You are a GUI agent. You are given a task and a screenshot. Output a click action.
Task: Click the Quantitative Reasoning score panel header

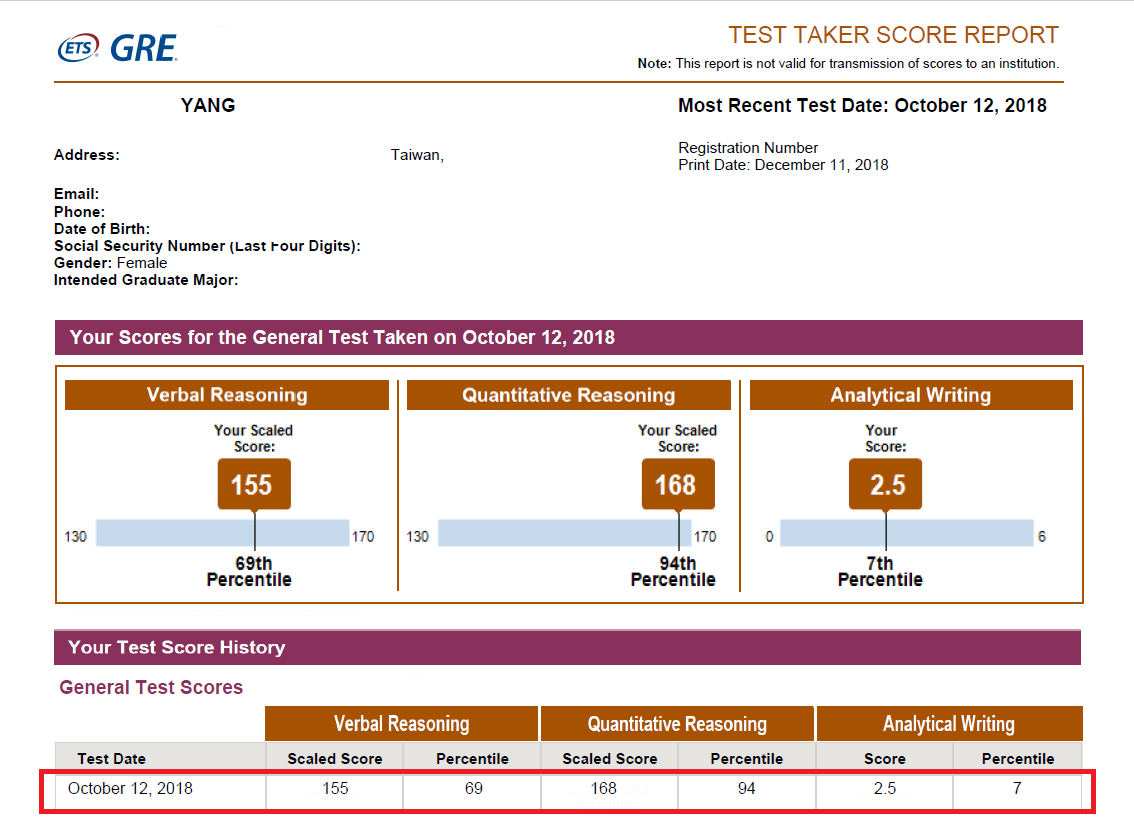(568, 395)
